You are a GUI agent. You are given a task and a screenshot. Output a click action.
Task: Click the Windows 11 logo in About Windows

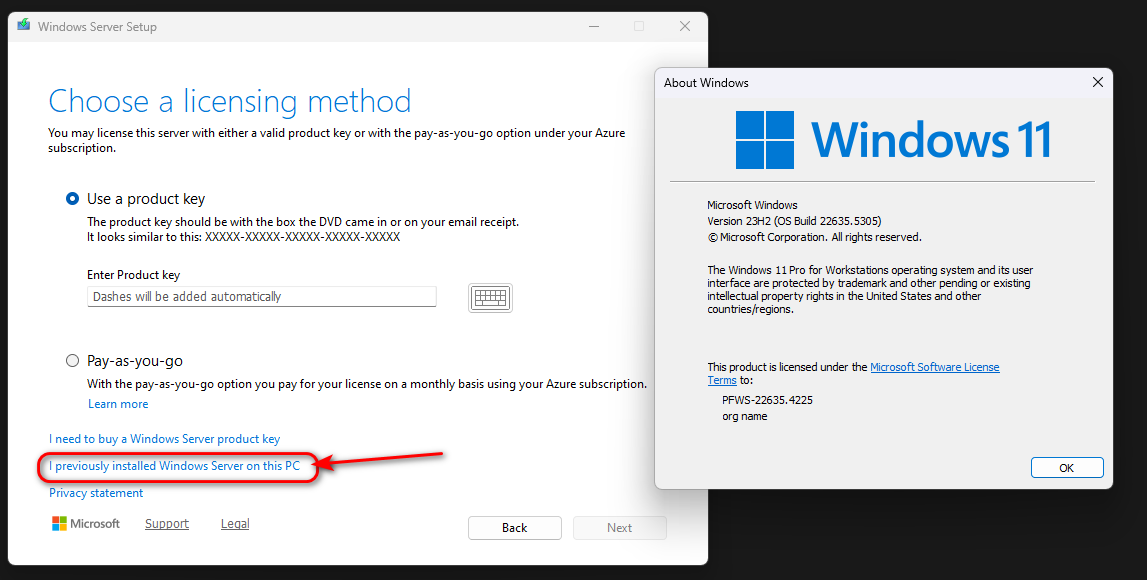coord(893,140)
